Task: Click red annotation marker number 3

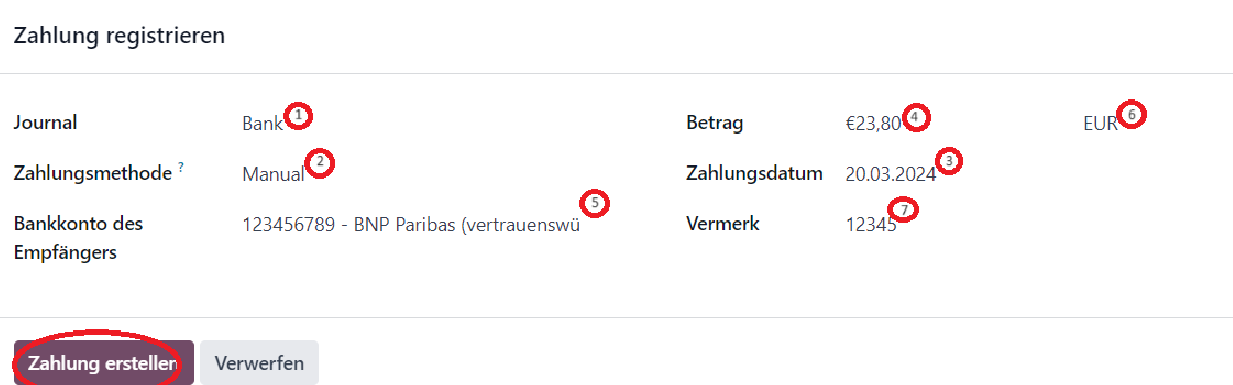Action: click(x=949, y=160)
